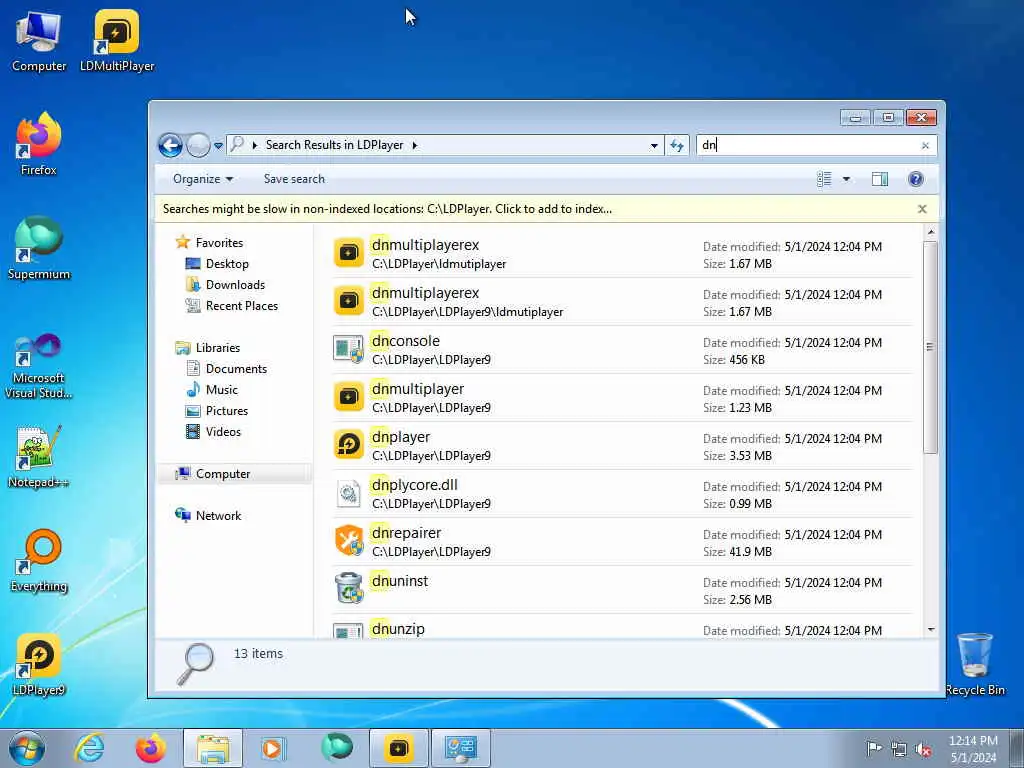
Task: Open Music library
Action: coord(221,390)
